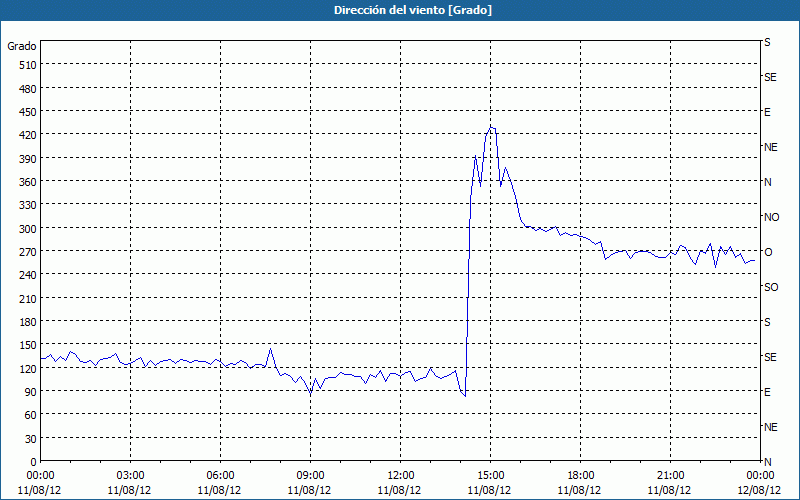The image size is (800, 500).
Task: Click the compass label 'SO' on the right axis
Action: click(771, 287)
